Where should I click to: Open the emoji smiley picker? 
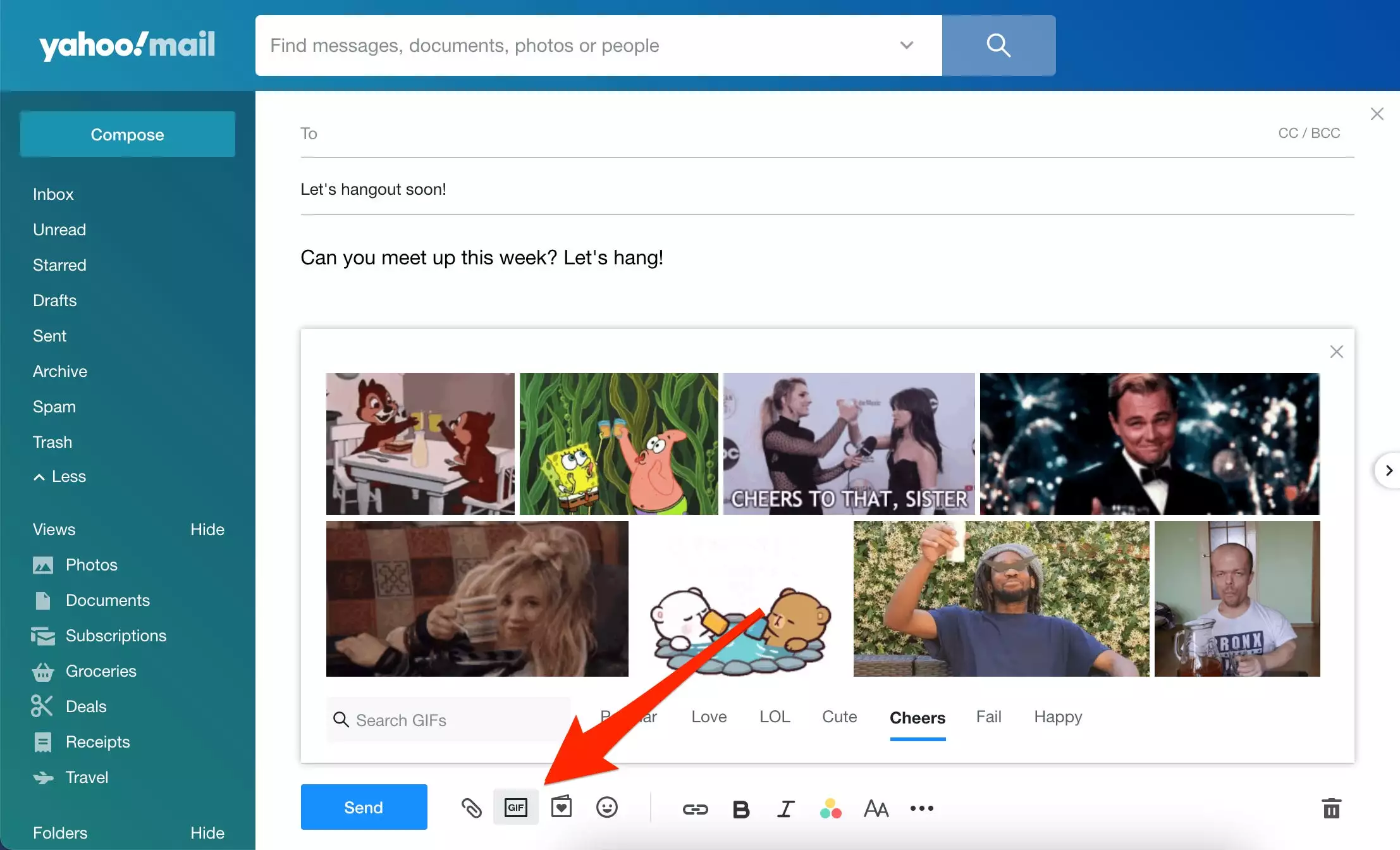(x=607, y=808)
